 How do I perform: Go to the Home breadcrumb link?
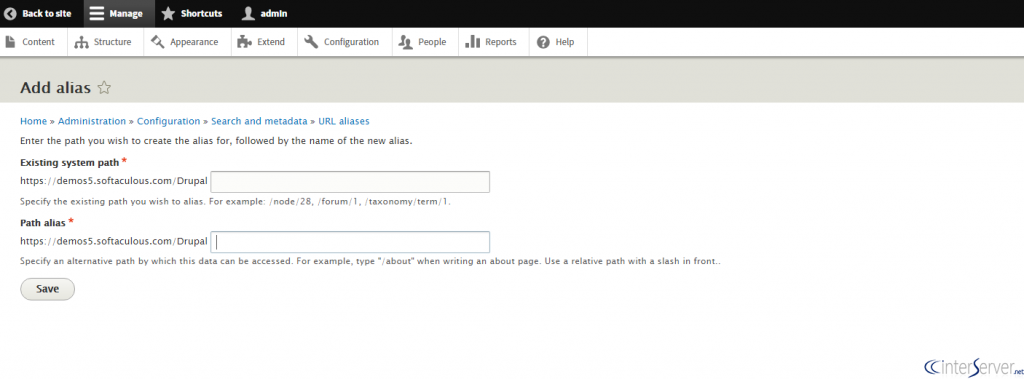point(33,121)
